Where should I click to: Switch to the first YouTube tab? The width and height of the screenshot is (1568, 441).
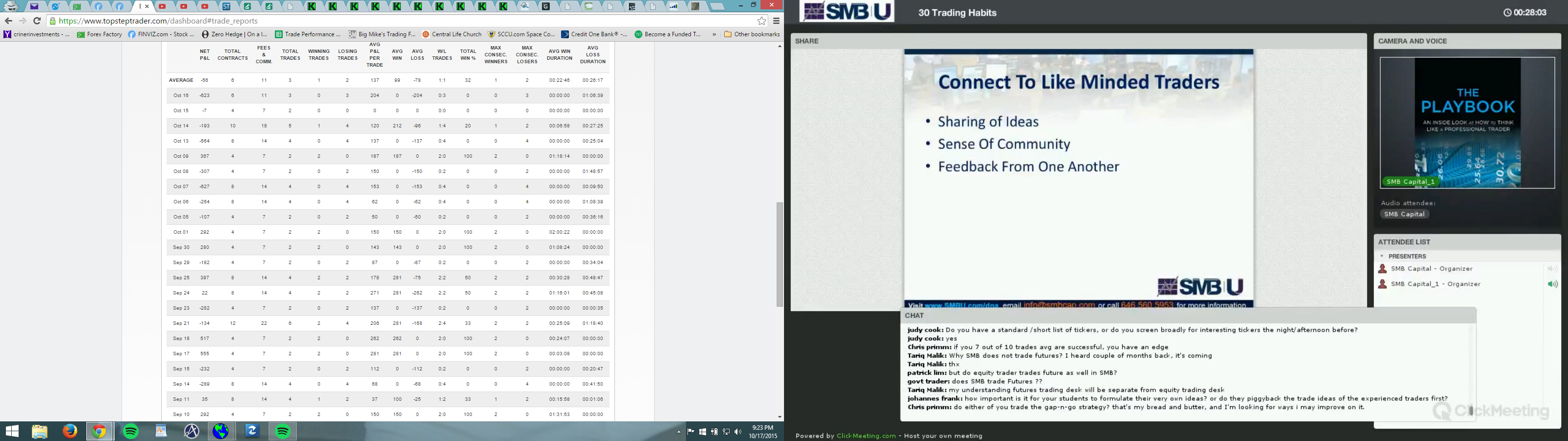pyautogui.click(x=163, y=7)
